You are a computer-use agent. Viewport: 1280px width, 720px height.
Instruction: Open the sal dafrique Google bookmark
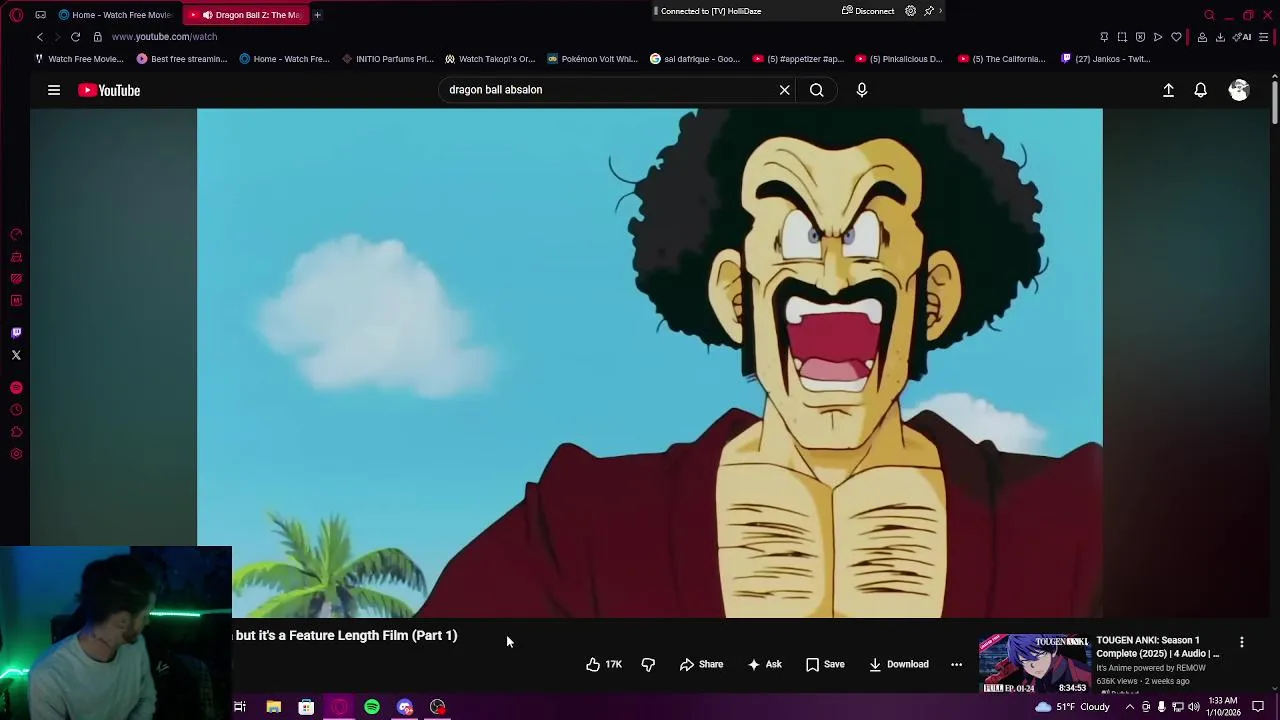click(x=695, y=59)
